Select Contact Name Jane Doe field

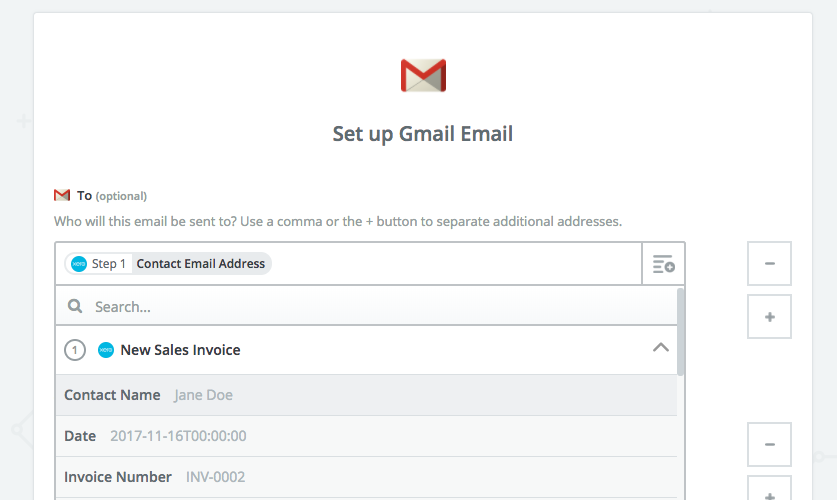[366, 395]
